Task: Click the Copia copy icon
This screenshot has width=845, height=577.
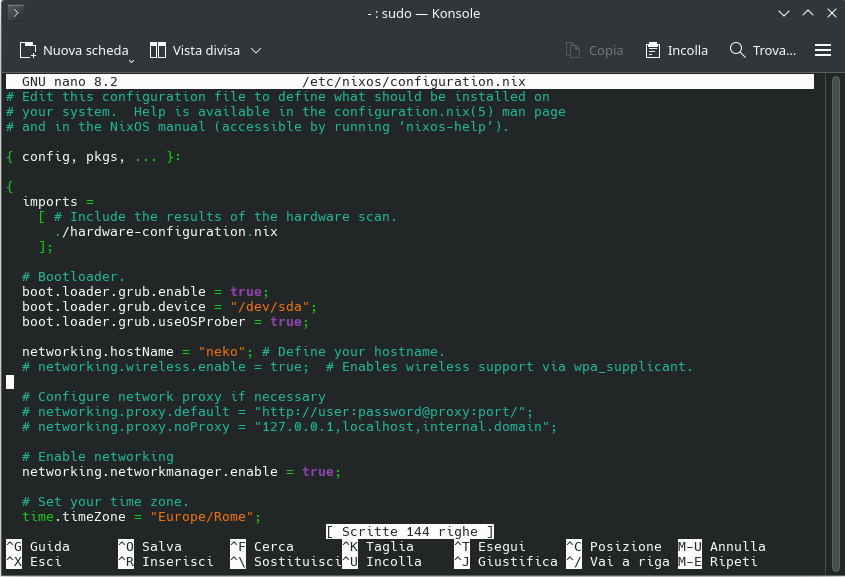Action: tap(573, 50)
